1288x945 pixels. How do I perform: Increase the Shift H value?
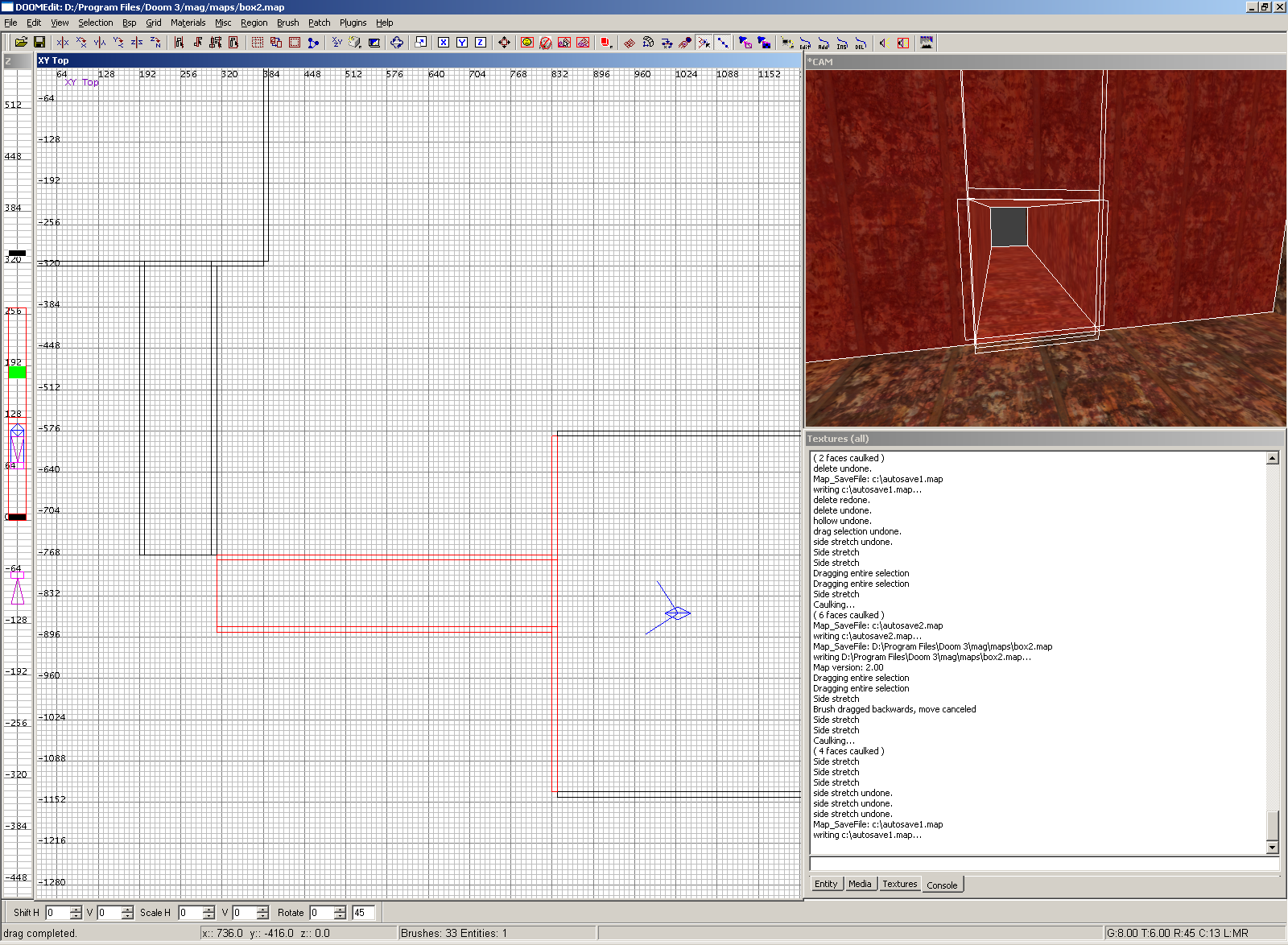coord(76,909)
